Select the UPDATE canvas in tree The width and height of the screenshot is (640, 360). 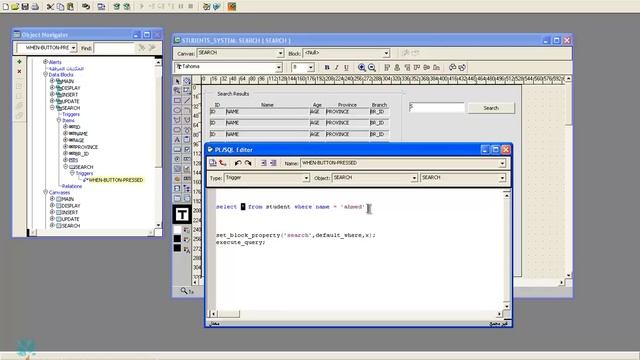pos(70,219)
